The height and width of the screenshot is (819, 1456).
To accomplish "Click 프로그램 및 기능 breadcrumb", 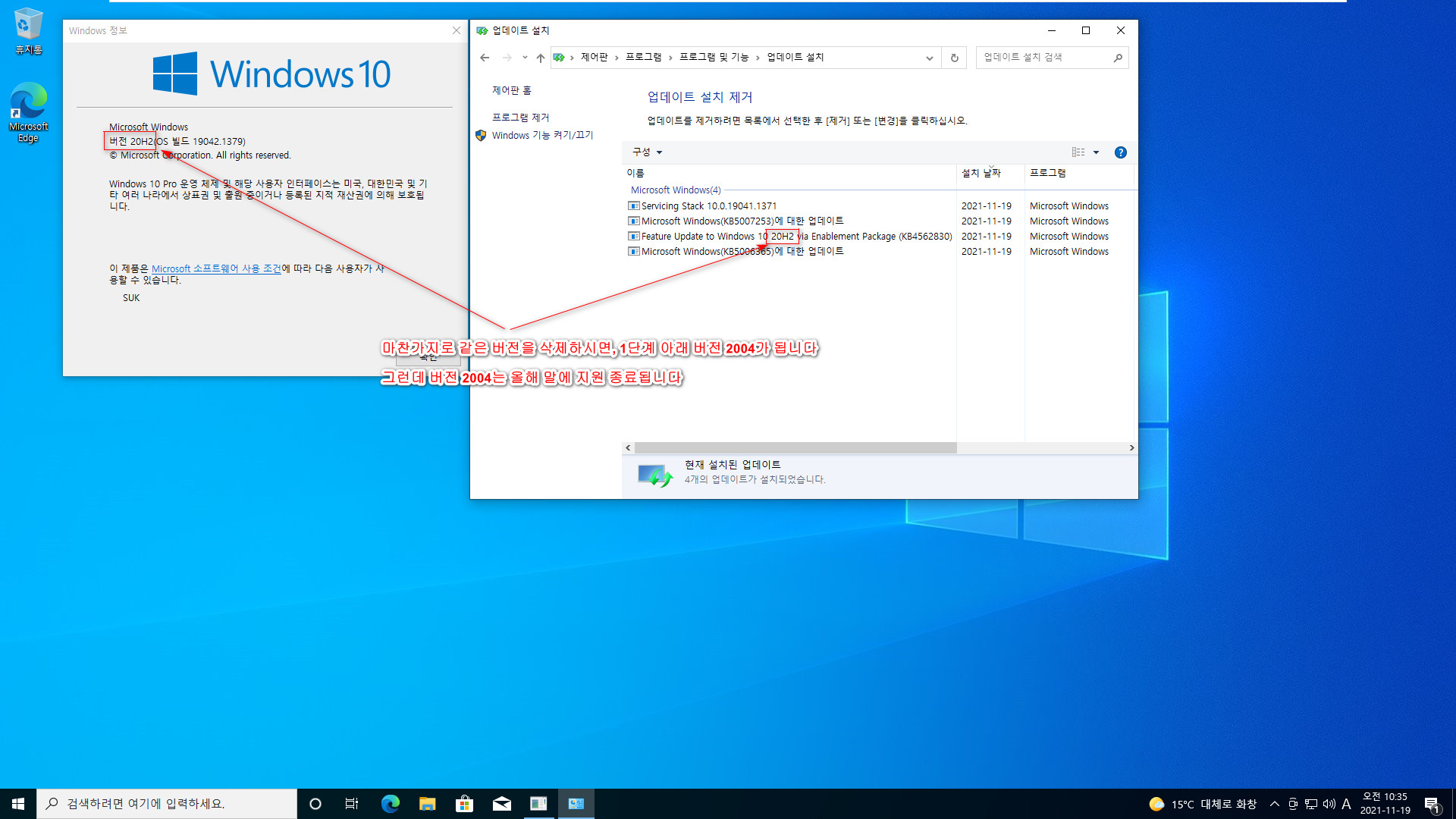I will (714, 58).
